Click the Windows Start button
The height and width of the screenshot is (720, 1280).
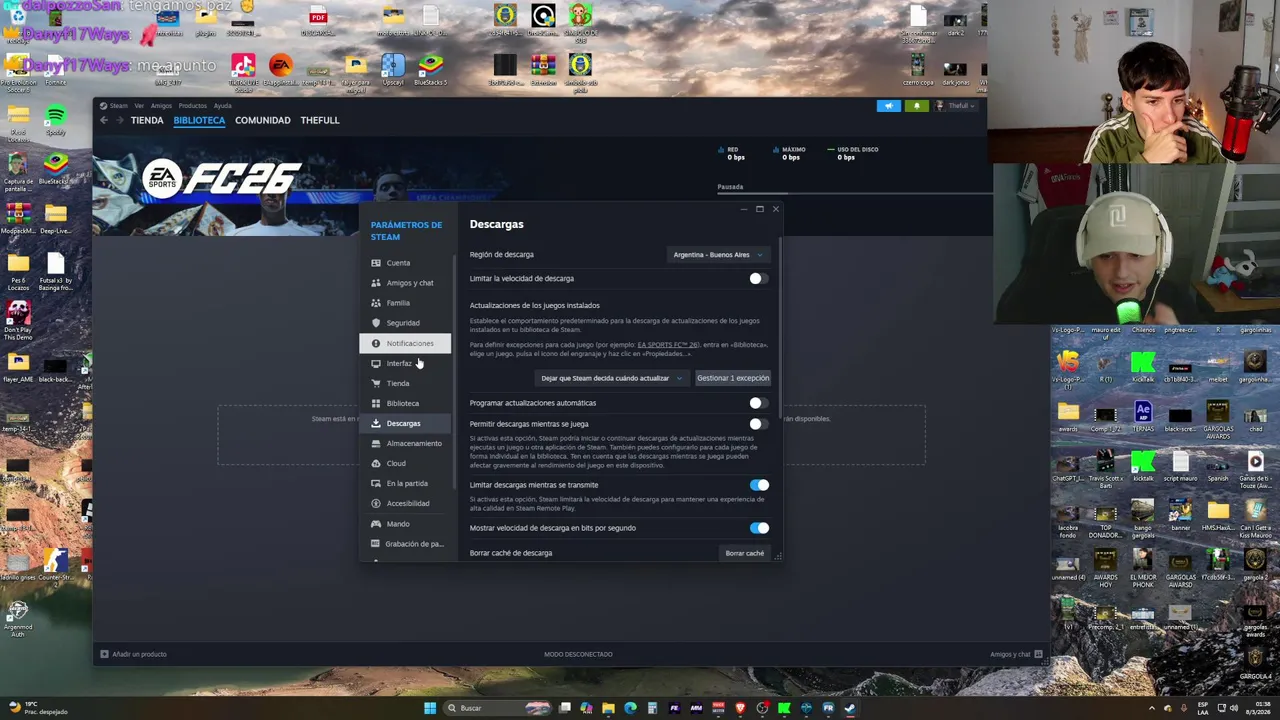(x=430, y=708)
